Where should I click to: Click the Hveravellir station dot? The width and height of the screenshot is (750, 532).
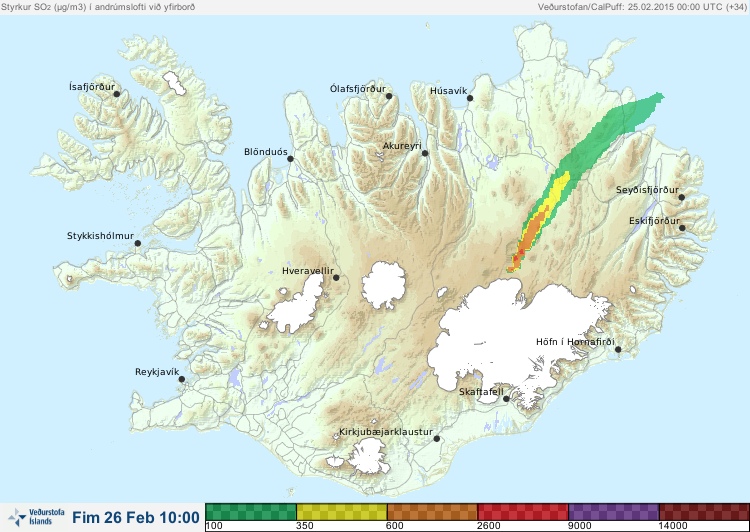pyautogui.click(x=336, y=277)
